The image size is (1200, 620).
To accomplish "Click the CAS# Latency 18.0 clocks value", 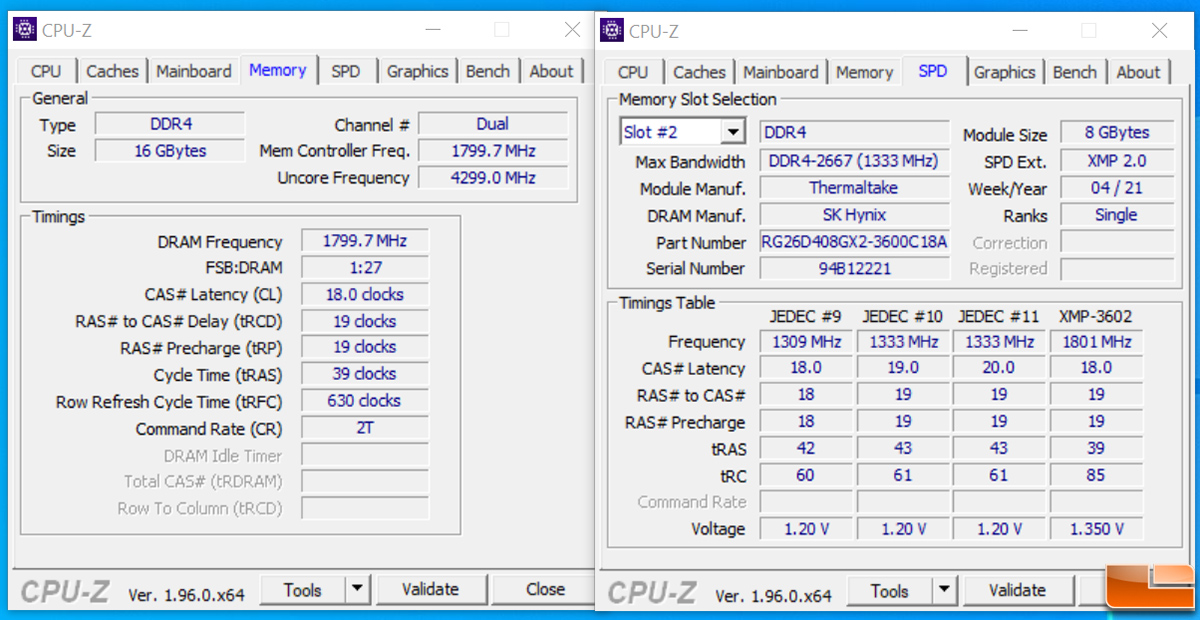I will pyautogui.click(x=365, y=294).
